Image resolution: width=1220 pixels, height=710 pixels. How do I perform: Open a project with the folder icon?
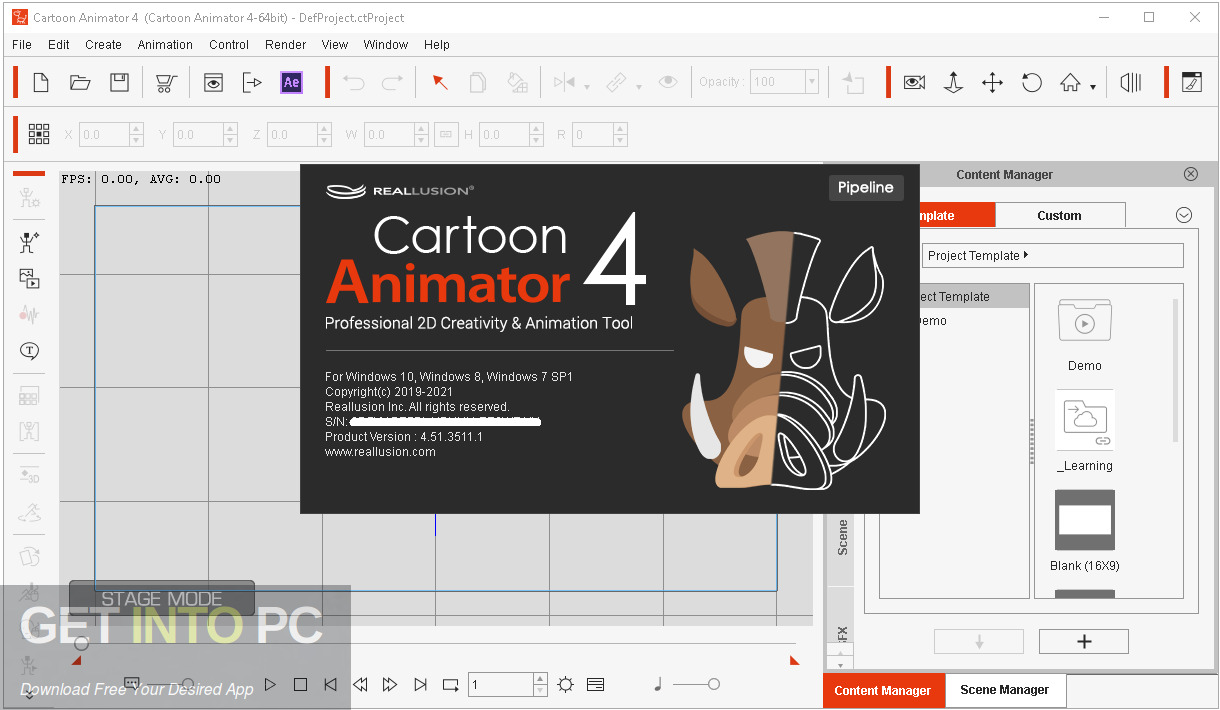coord(80,82)
